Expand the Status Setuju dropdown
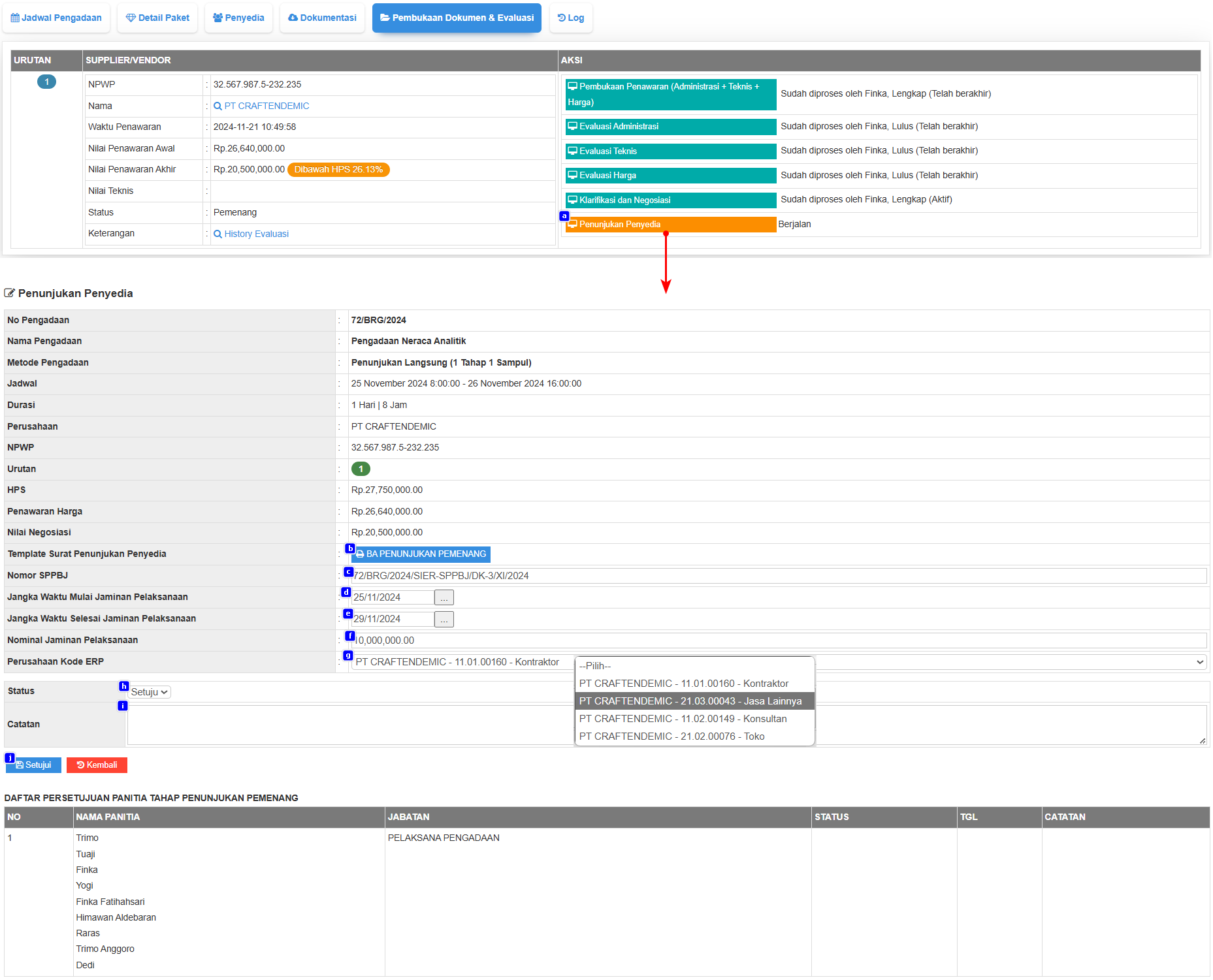1213x980 pixels. [150, 692]
